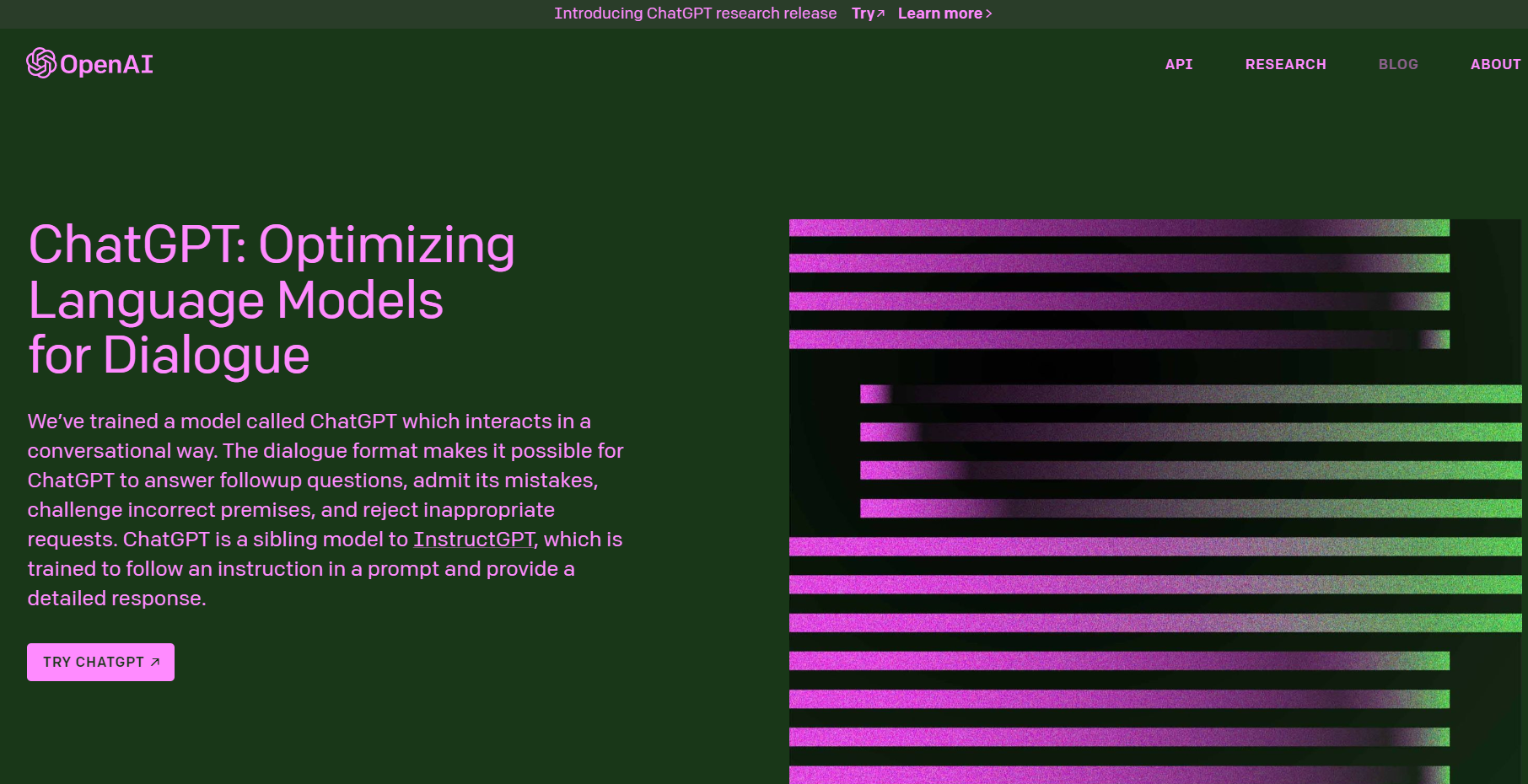Select the 'Introducing ChatGPT research release' banner text
This screenshot has height=784, width=1528.
tap(695, 13)
